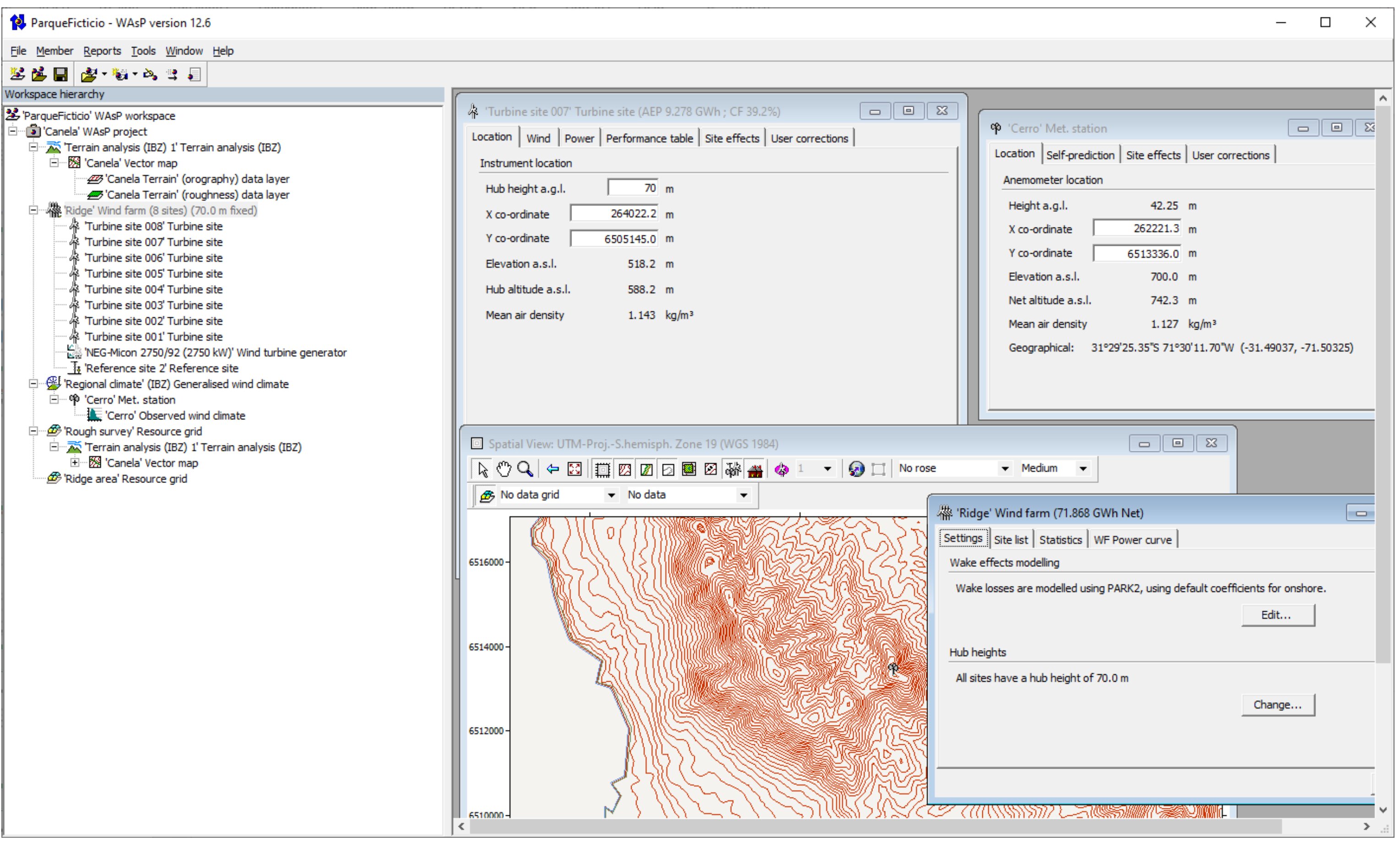Click the Hub height a.g.l. input field
Viewport: 1400px width, 846px height.
pyautogui.click(x=632, y=188)
